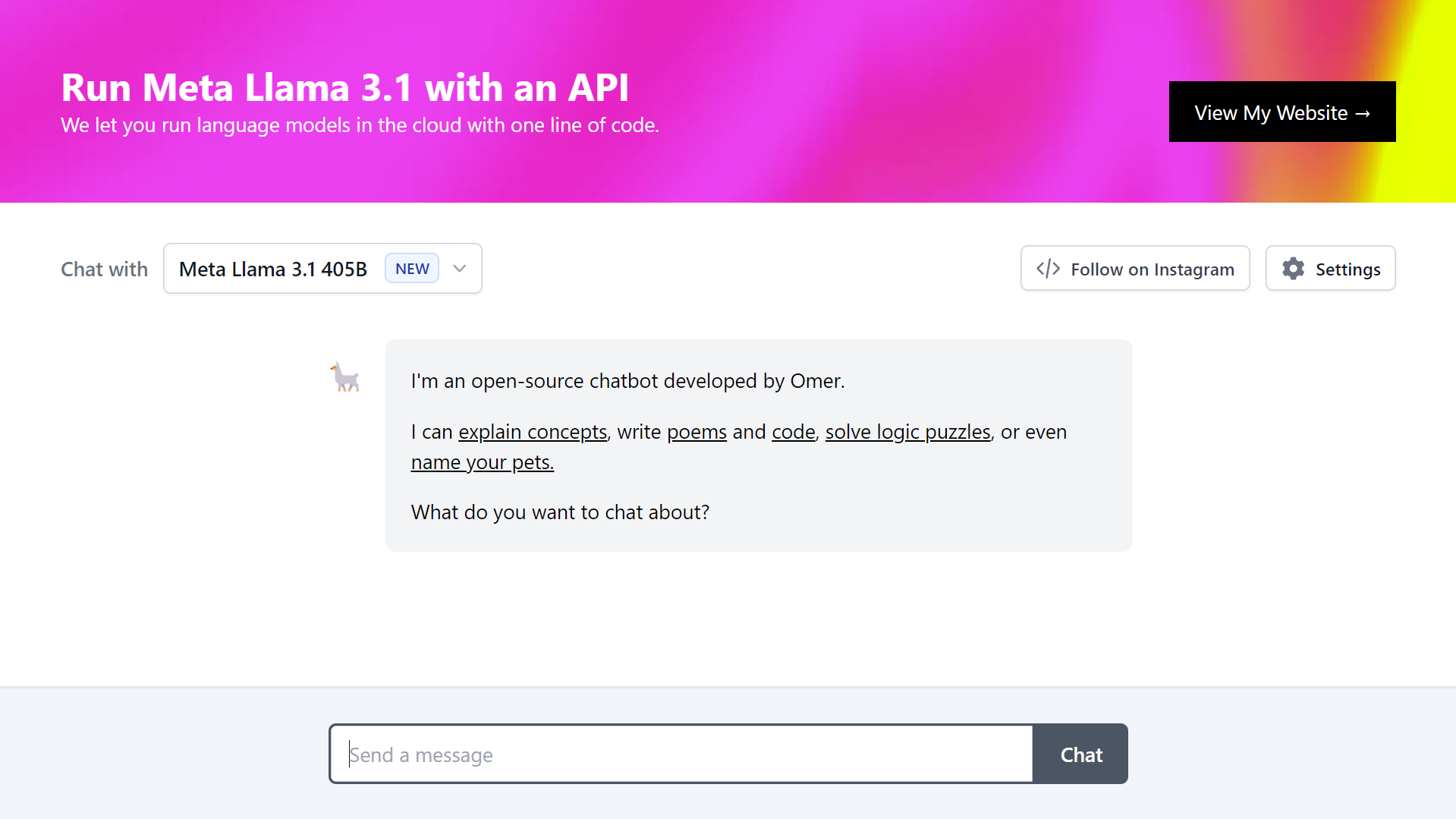Pick the 'solve logic puzzles' link
The width and height of the screenshot is (1456, 819).
(907, 432)
